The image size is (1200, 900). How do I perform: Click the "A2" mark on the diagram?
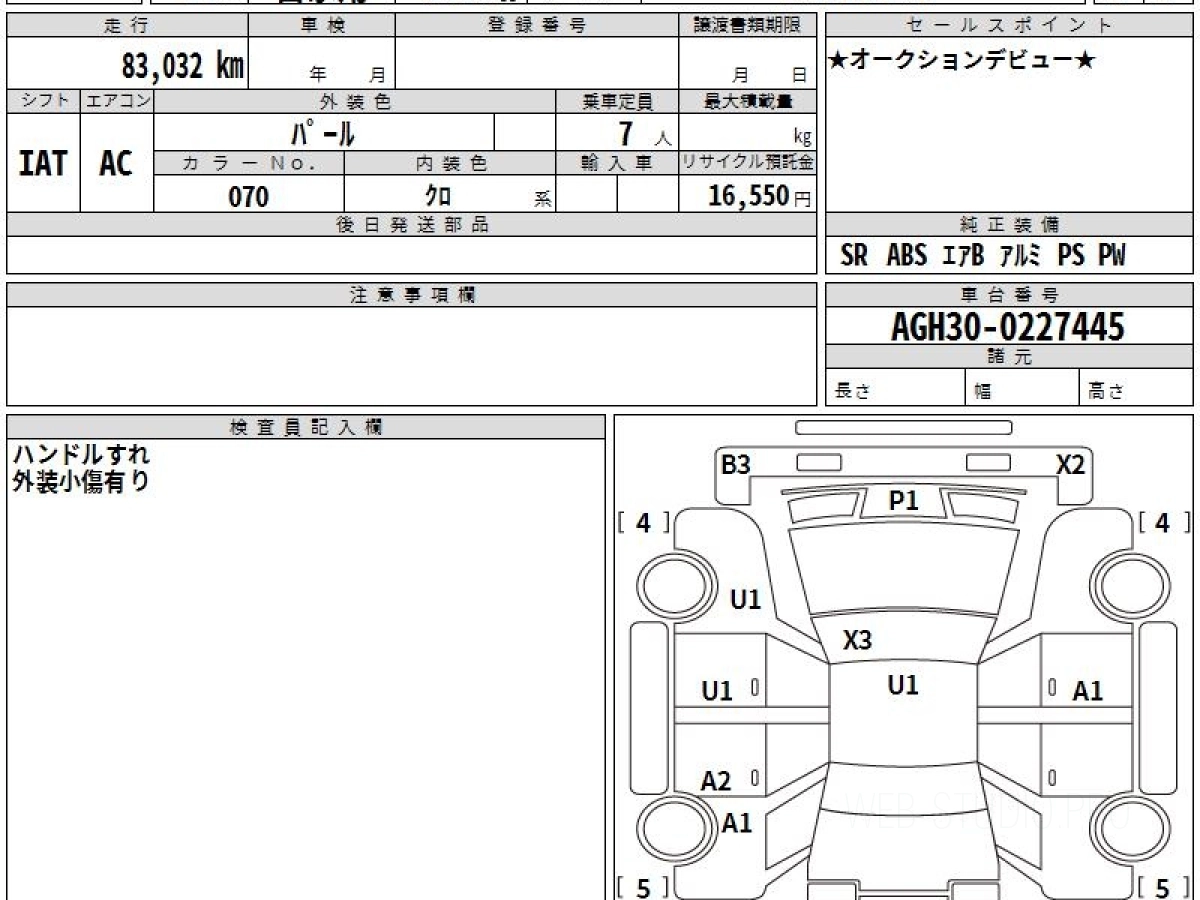coord(716,782)
